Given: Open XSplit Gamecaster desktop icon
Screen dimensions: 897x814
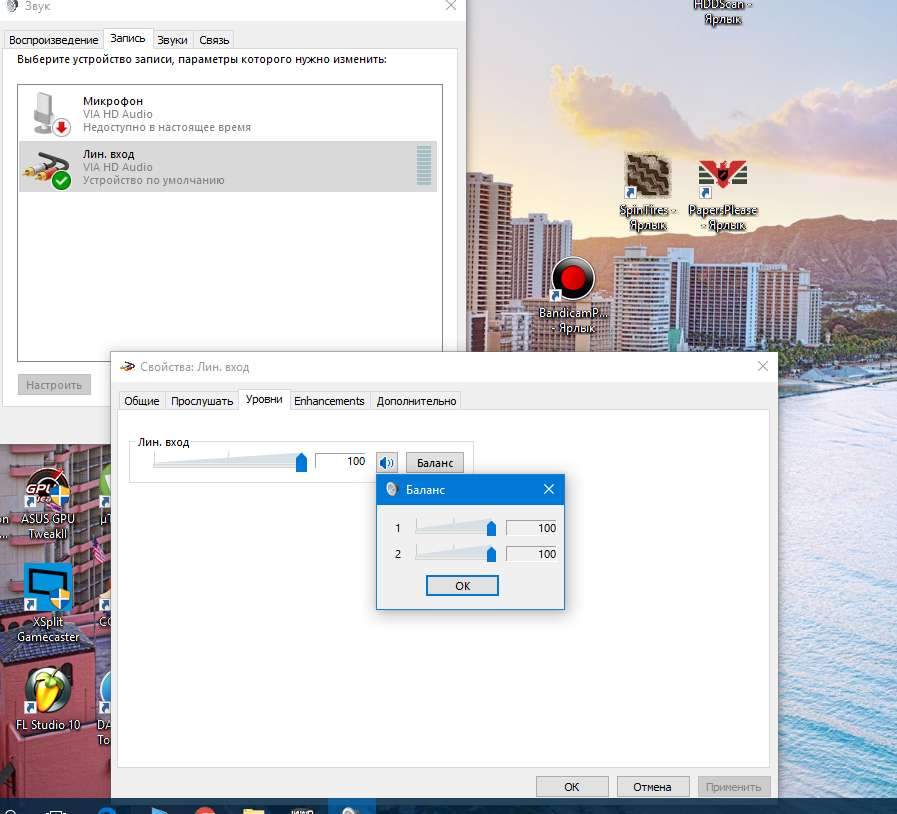Looking at the screenshot, I should tap(48, 588).
